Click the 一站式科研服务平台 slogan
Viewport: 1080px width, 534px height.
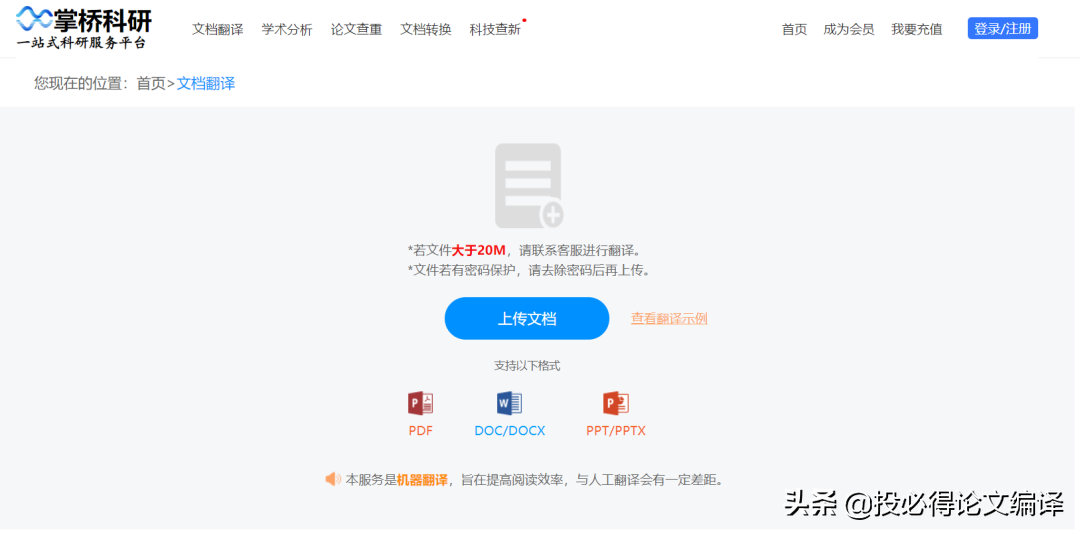[x=81, y=43]
